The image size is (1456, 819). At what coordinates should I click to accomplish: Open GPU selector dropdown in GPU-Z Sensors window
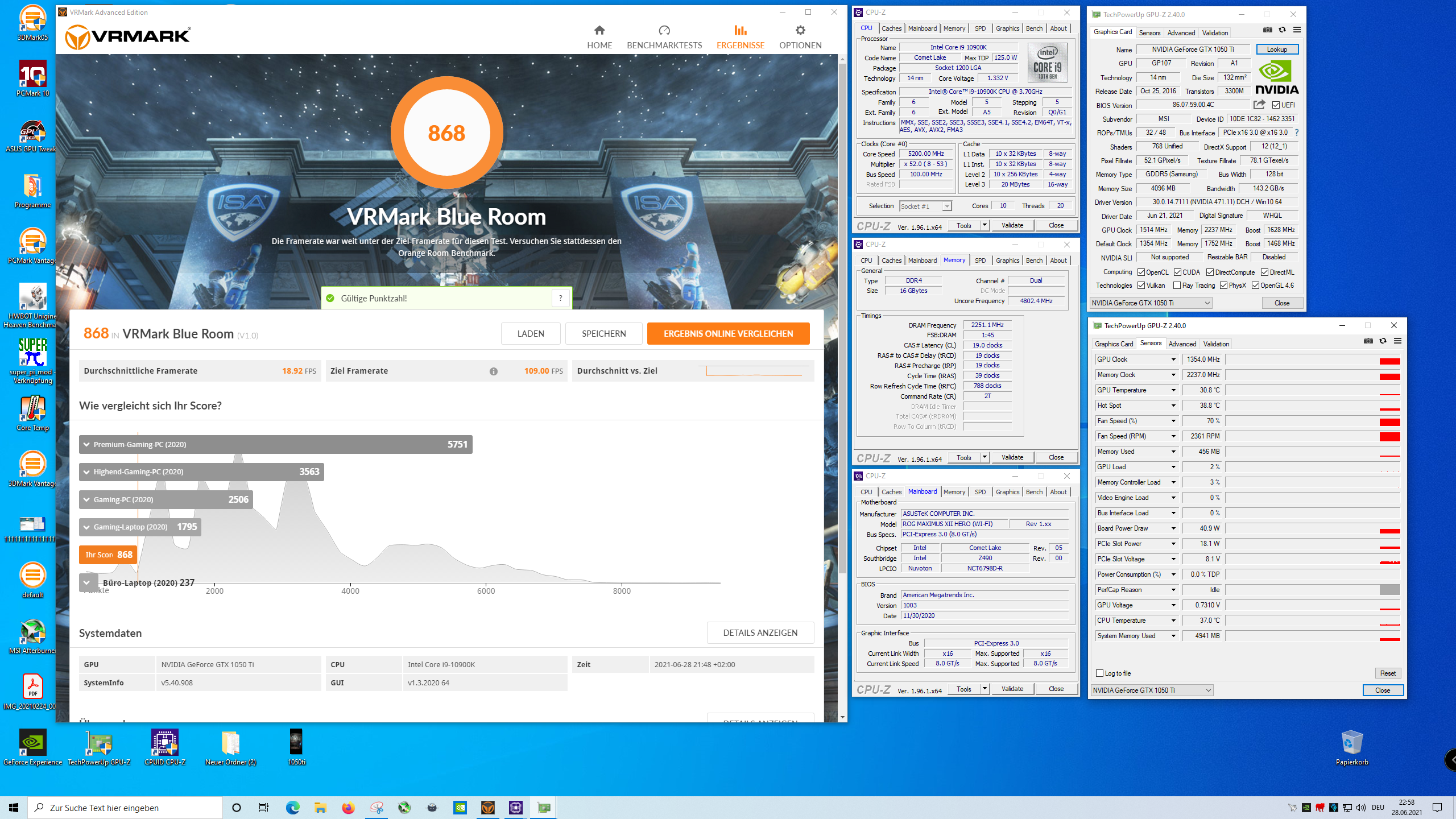coord(1152,690)
